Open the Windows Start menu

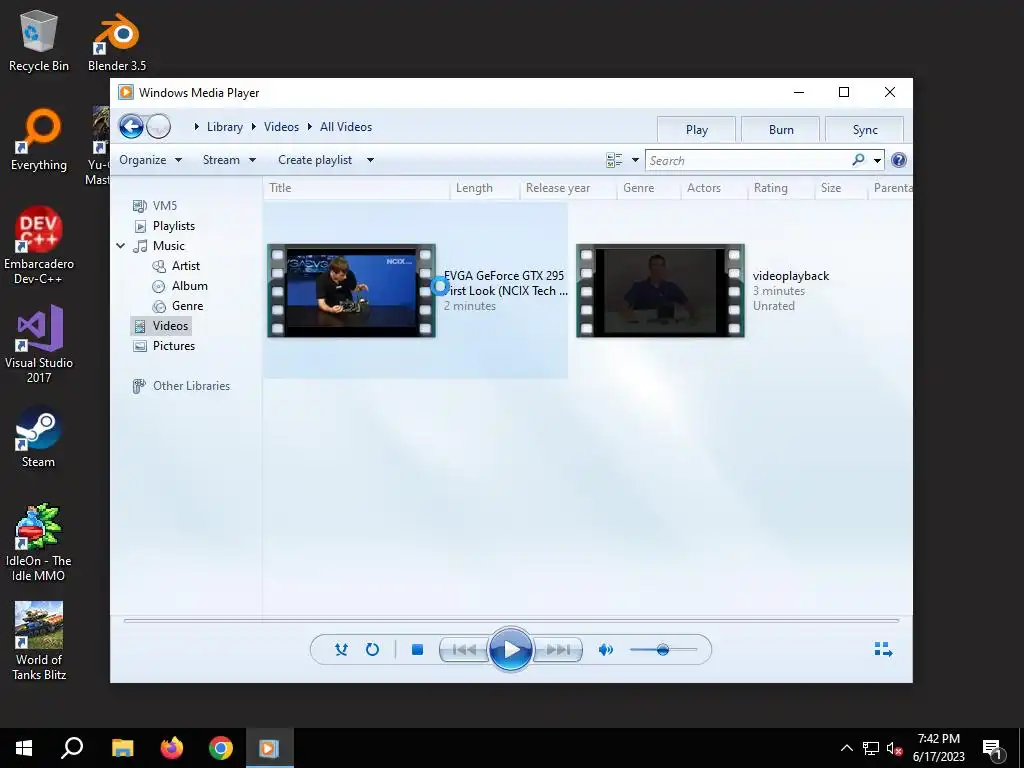pos(24,748)
